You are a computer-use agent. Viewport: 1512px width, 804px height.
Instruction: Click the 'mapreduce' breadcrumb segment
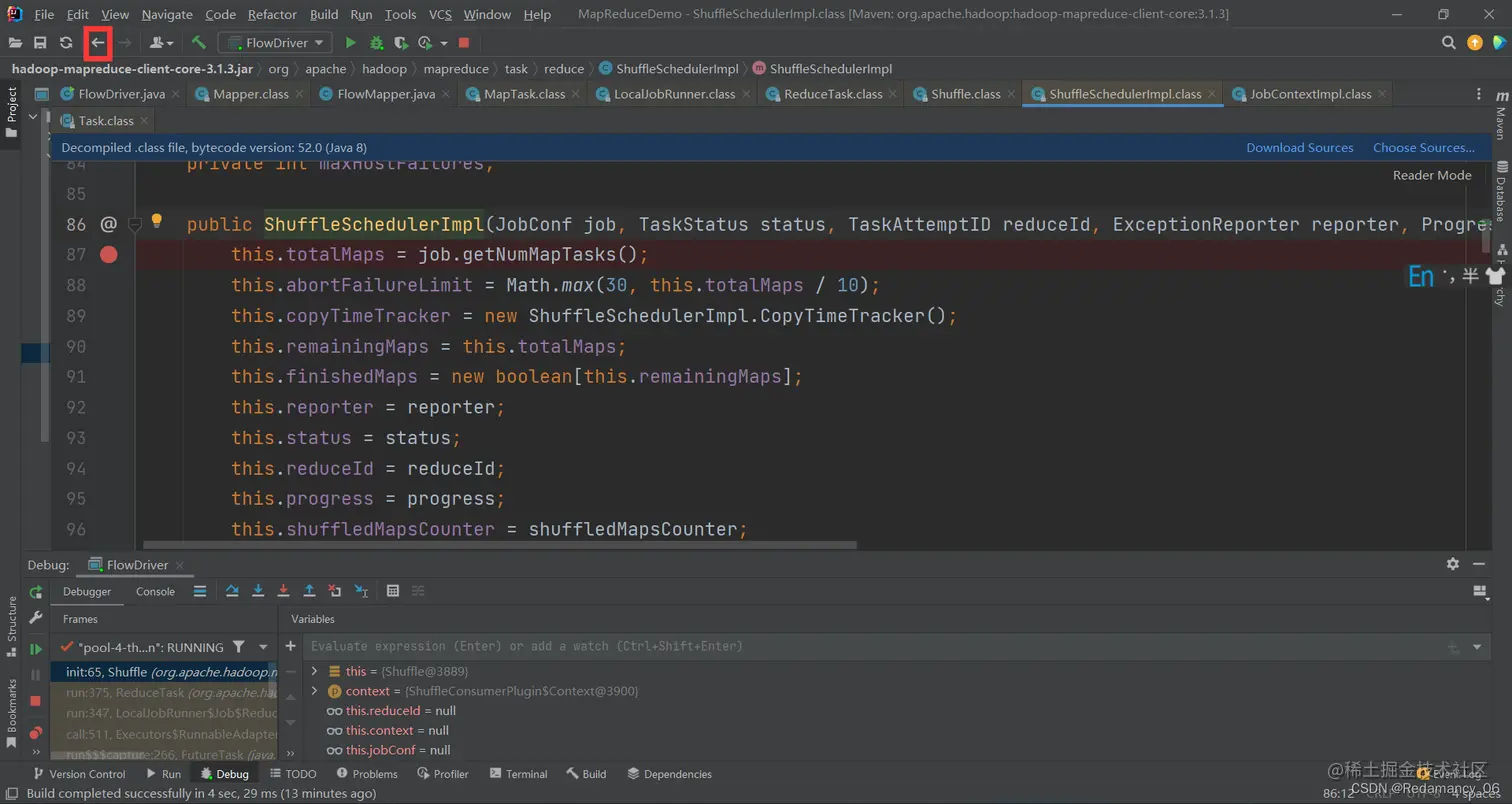coord(456,69)
